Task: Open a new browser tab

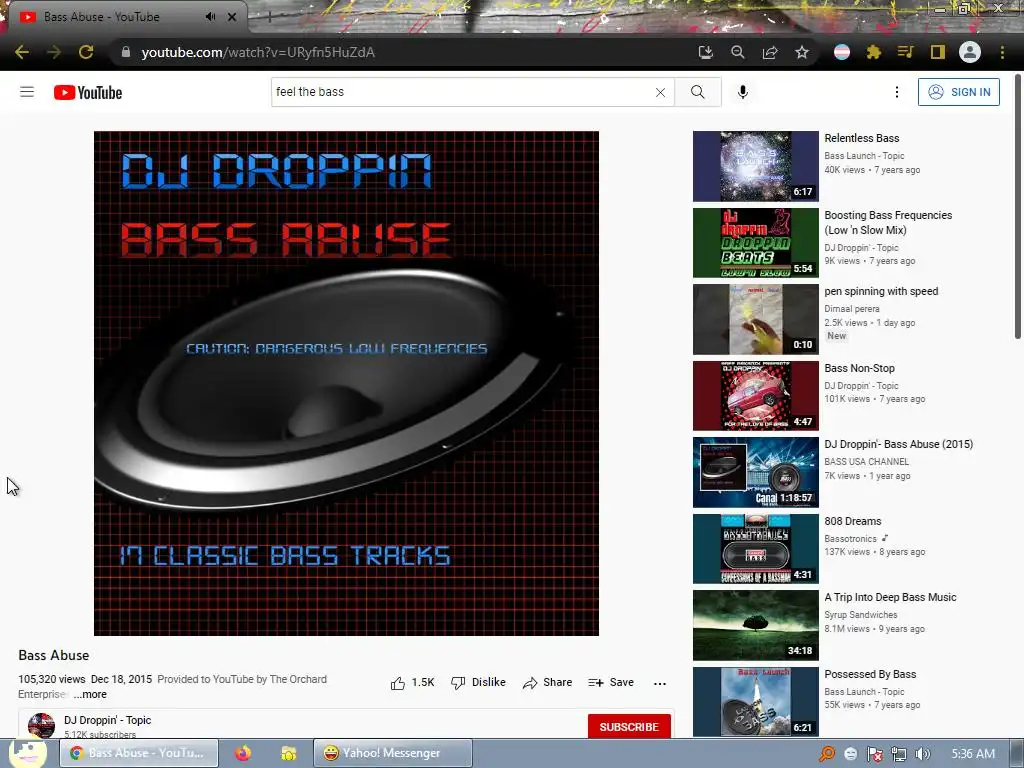Action: coord(269,17)
